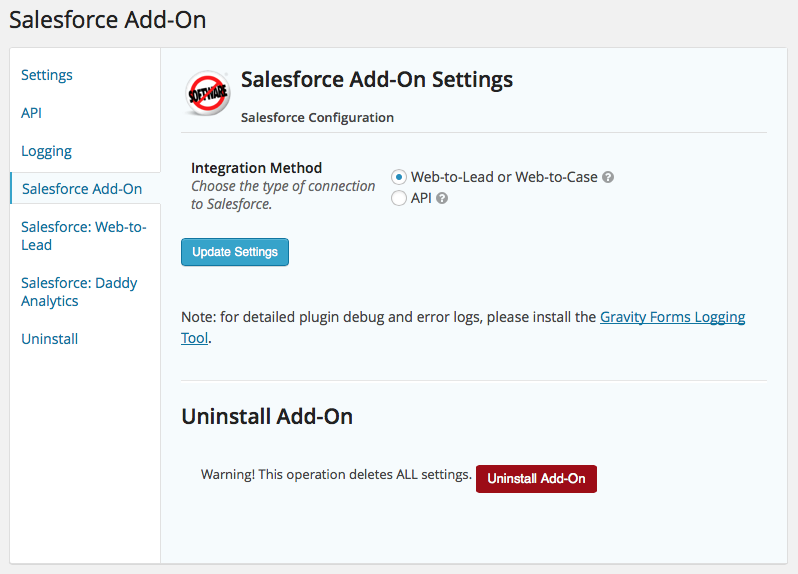
Task: Select the Web-to-Lead or Web-to-Case radio button
Action: pyautogui.click(x=399, y=177)
